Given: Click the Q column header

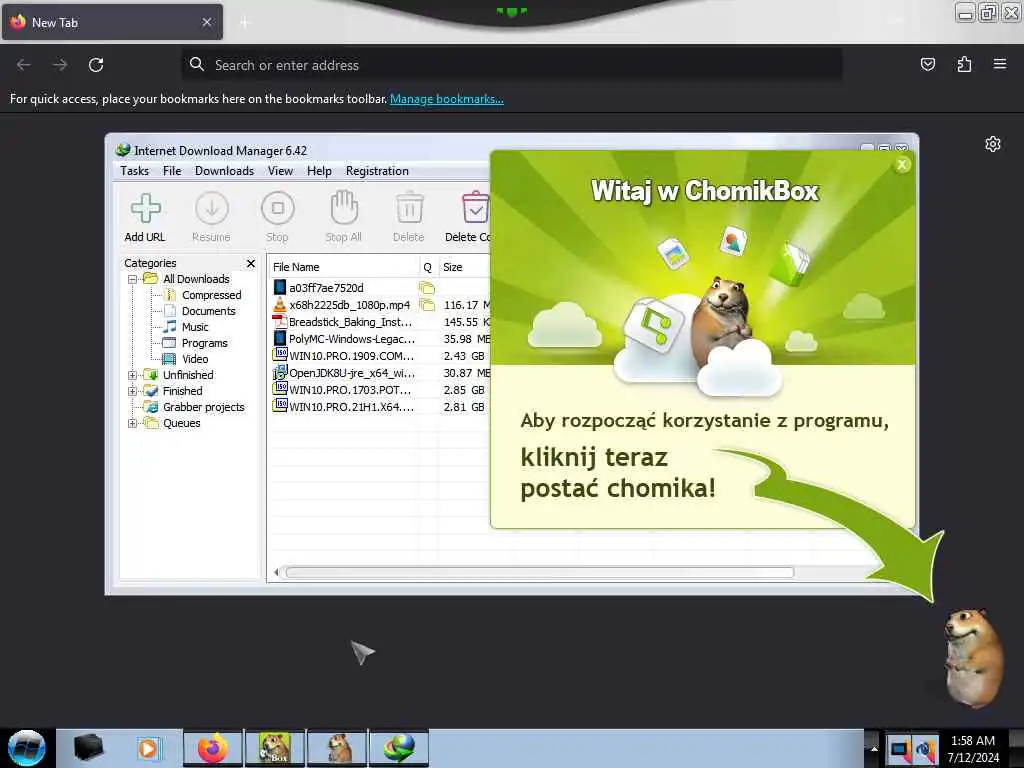Looking at the screenshot, I should (428, 267).
